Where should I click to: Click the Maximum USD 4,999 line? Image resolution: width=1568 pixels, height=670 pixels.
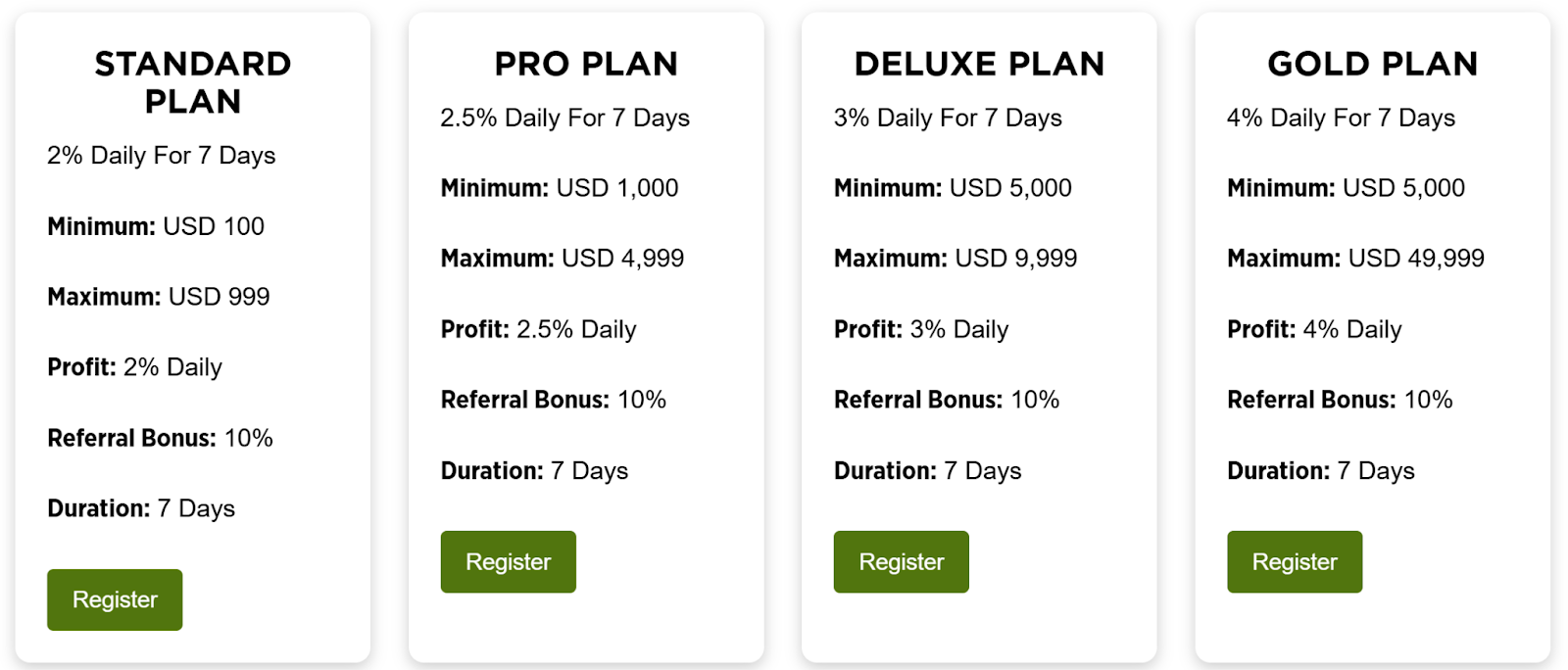pyautogui.click(x=563, y=259)
